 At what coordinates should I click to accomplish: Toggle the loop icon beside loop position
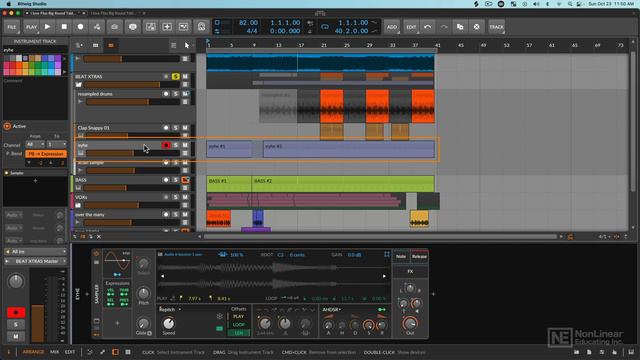(325, 27)
